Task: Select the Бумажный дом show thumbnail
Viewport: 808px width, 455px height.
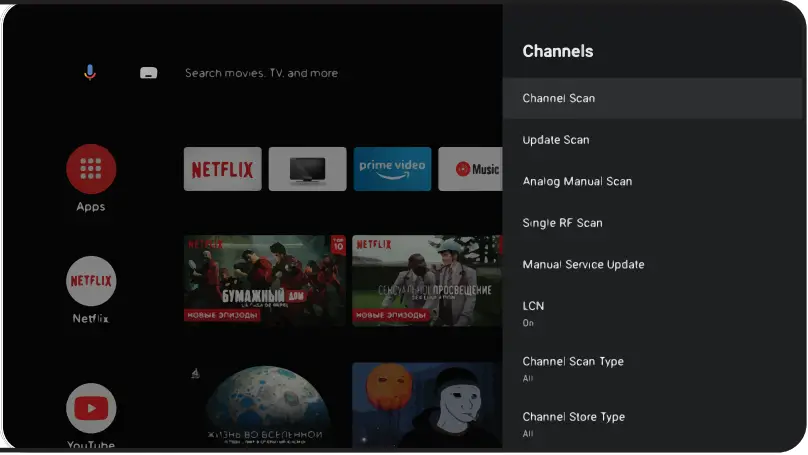Action: (x=265, y=280)
